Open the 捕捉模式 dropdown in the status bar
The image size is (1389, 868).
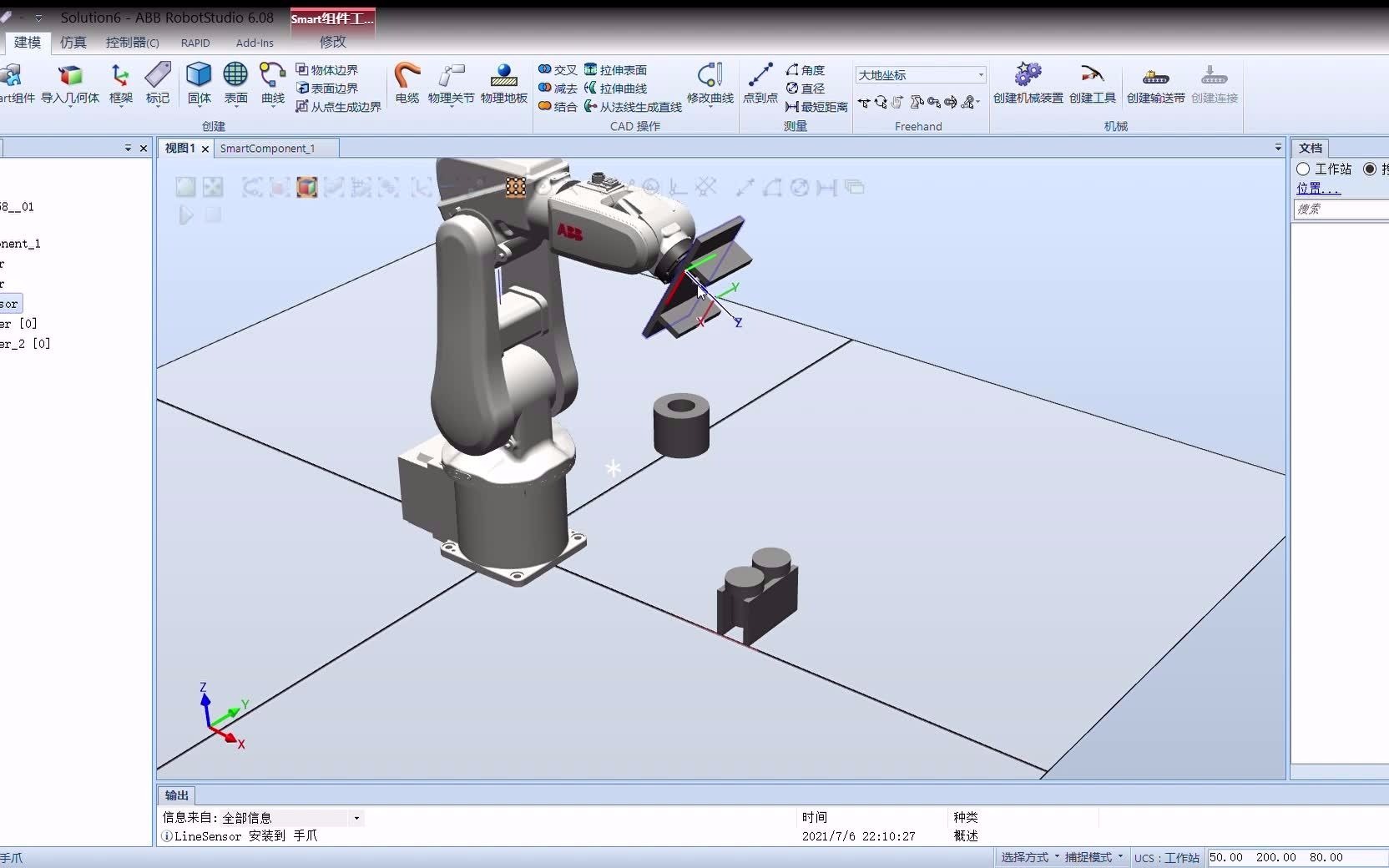tap(1094, 857)
